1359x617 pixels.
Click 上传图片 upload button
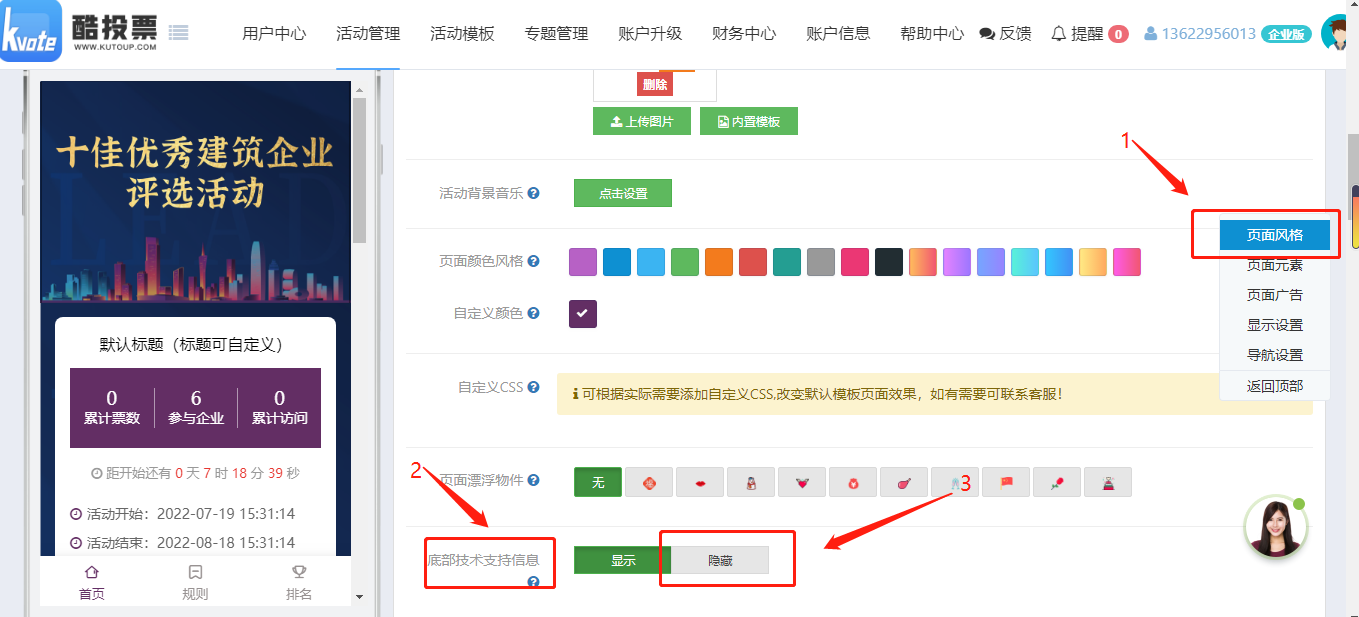642,122
